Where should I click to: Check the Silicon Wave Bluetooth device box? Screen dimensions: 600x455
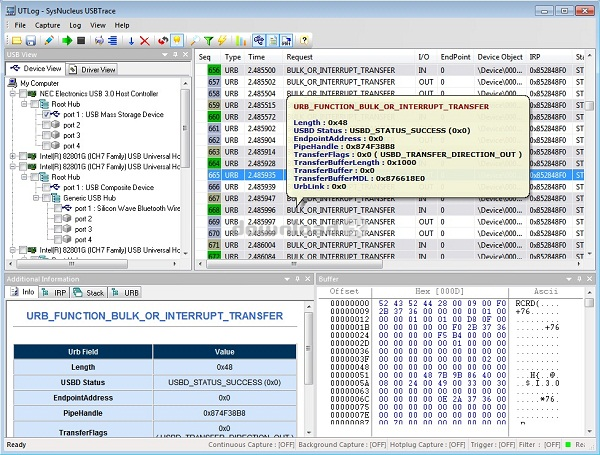click(x=58, y=208)
